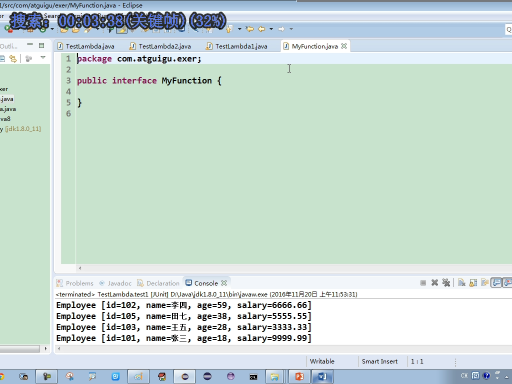This screenshot has height=384, width=512.
Task: Open the Outline panel view menu arrow
Action: (x=43, y=58)
